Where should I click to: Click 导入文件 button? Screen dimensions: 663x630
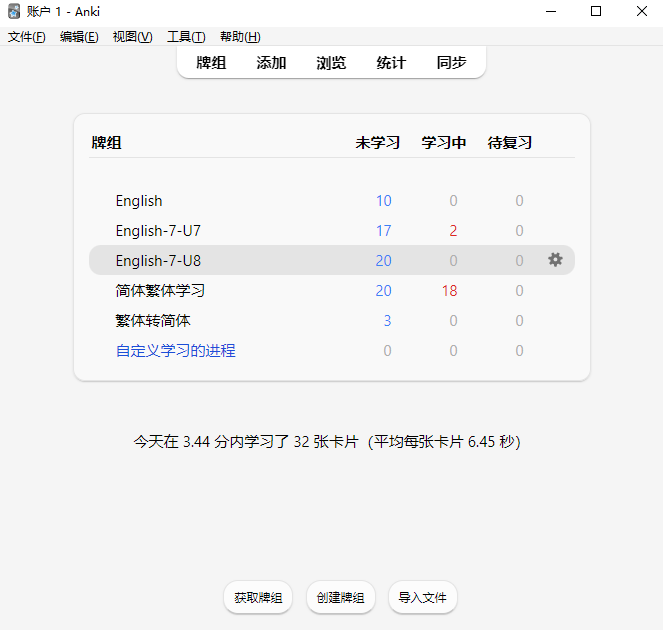click(422, 597)
